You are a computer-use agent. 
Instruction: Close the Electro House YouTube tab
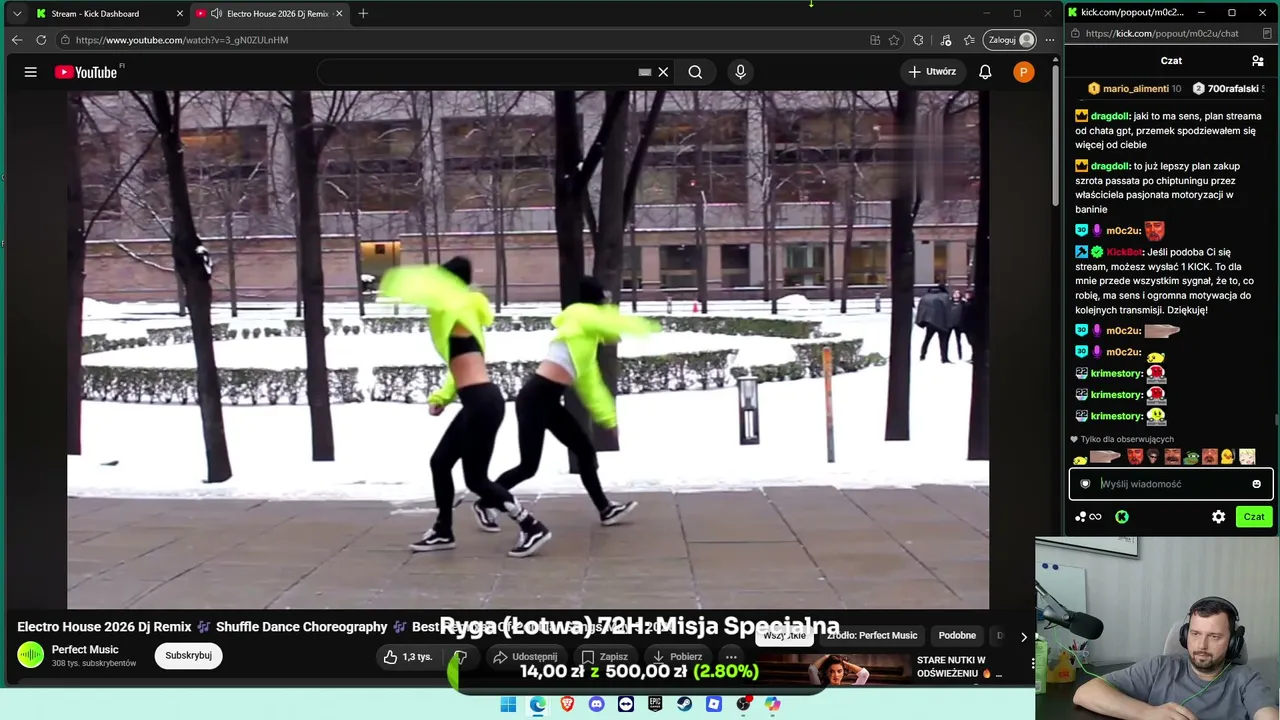(339, 14)
